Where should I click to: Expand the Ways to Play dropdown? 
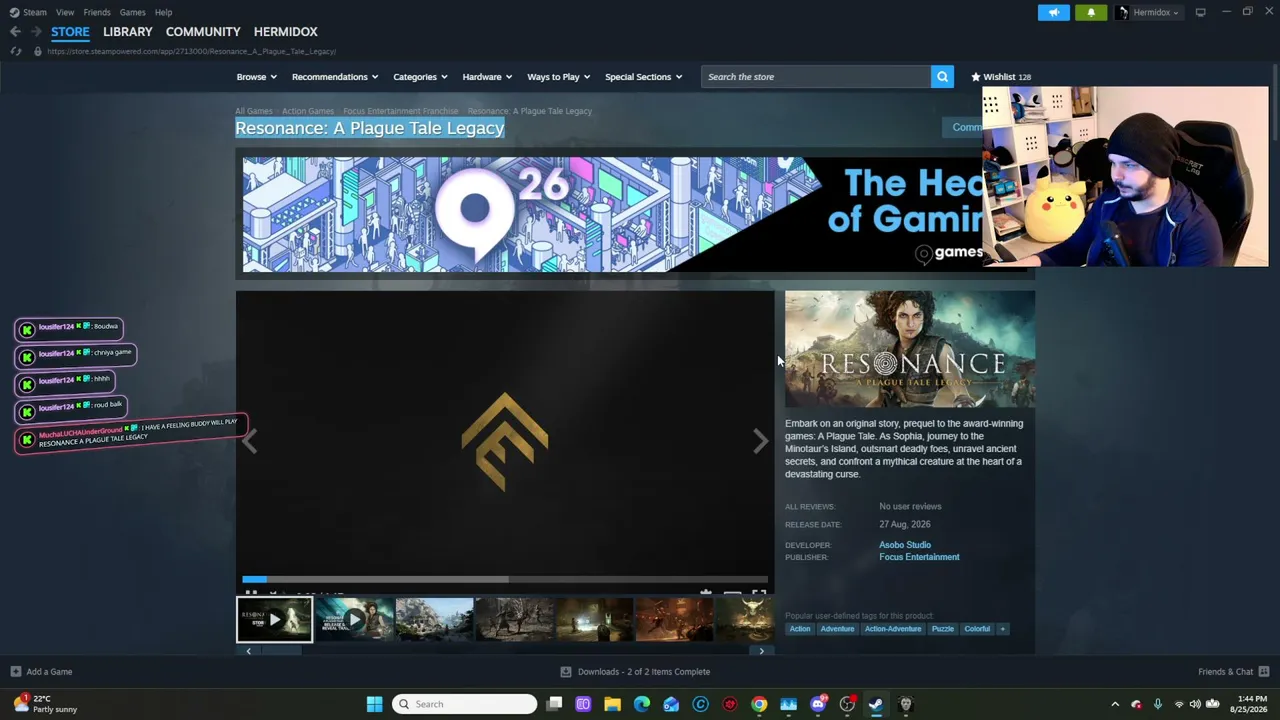coord(559,77)
